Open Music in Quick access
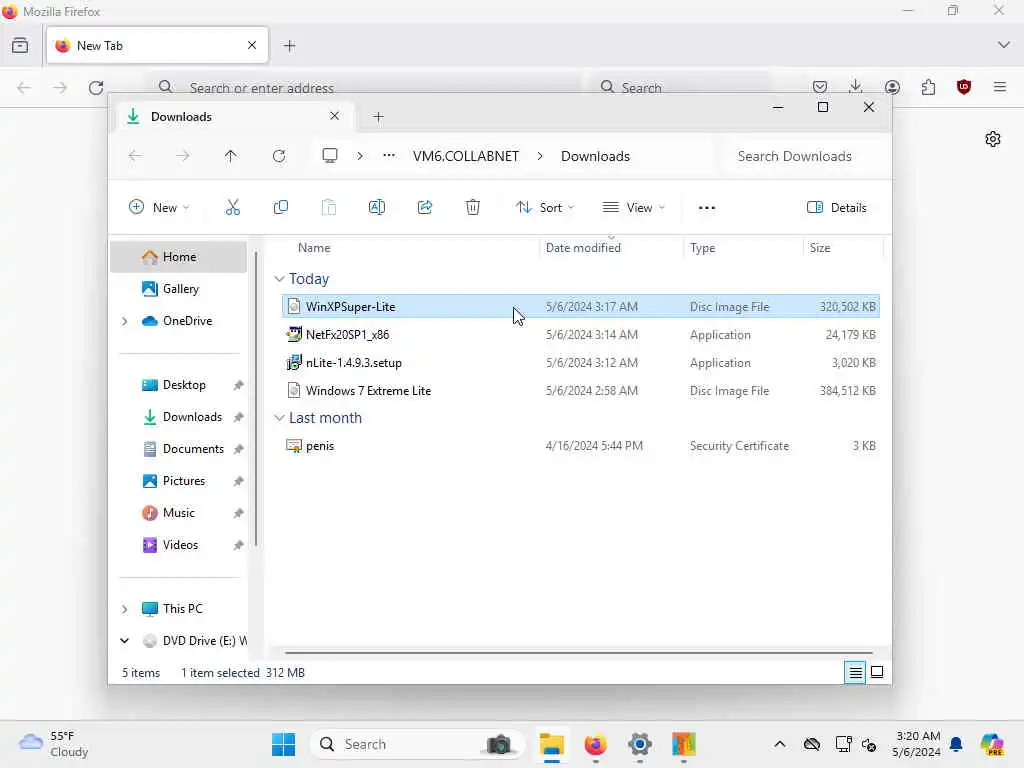The width and height of the screenshot is (1024, 768). coord(178,513)
